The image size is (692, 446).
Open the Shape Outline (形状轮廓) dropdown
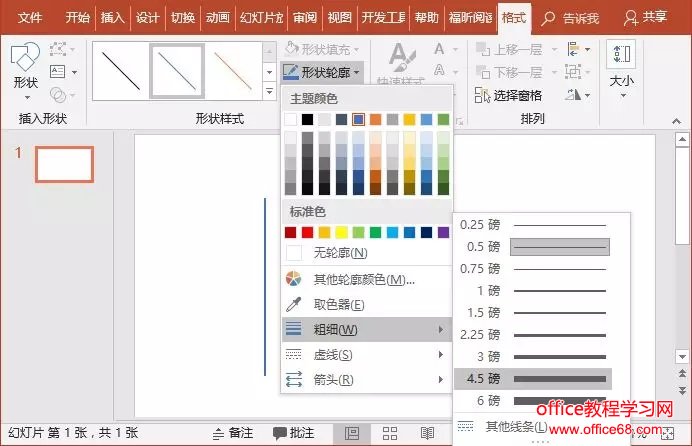322,72
